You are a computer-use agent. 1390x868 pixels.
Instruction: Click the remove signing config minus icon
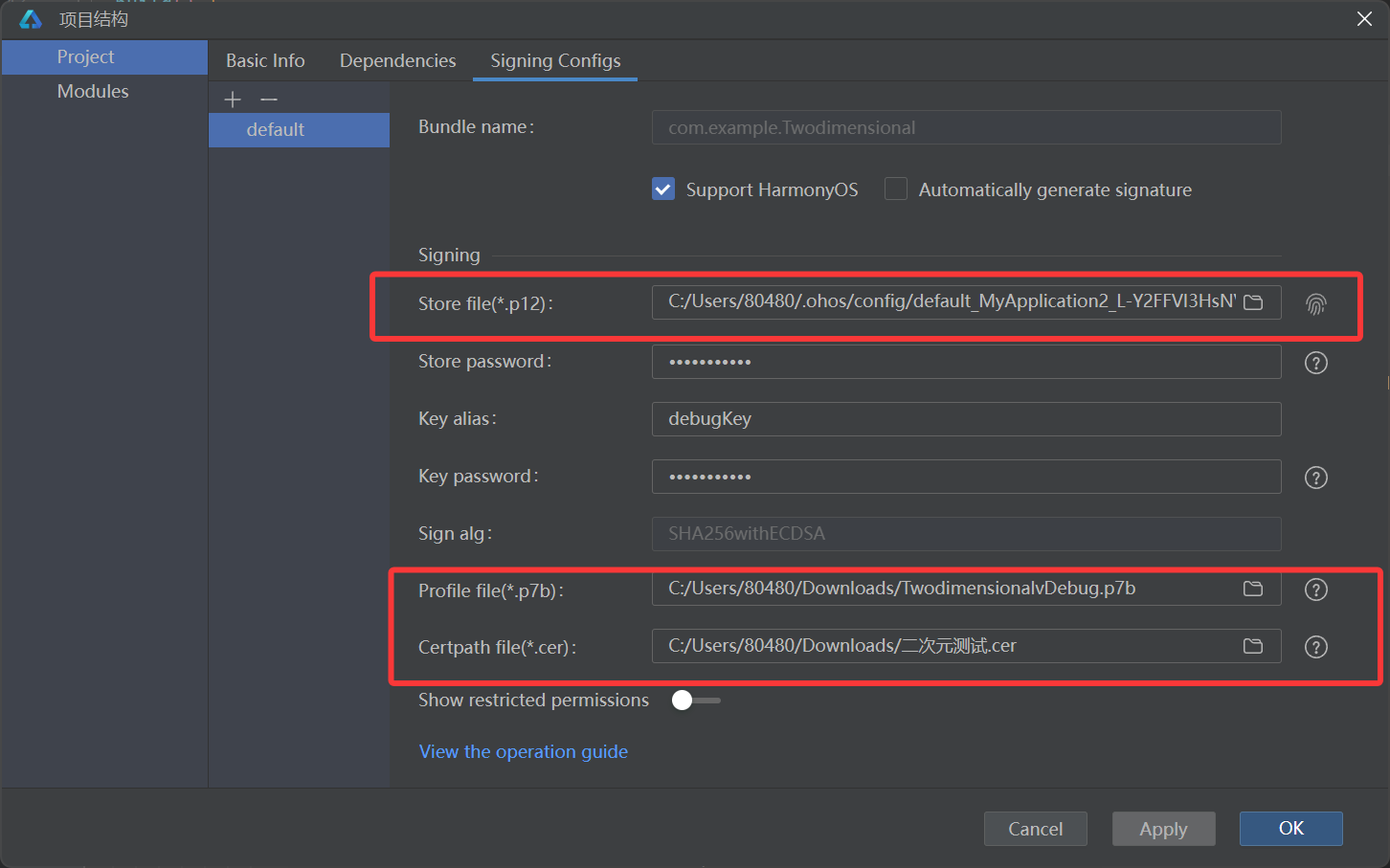tap(269, 100)
